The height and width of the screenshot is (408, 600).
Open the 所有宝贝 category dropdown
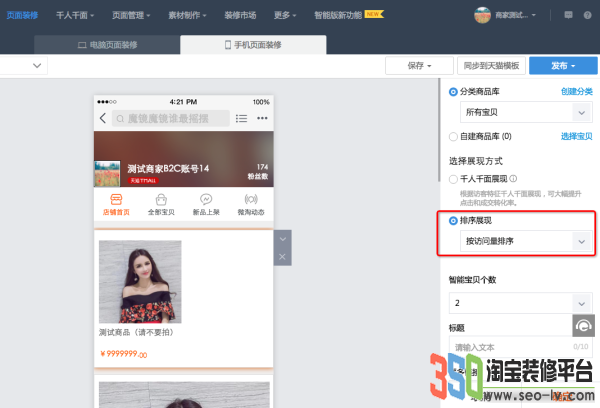[x=526, y=112]
